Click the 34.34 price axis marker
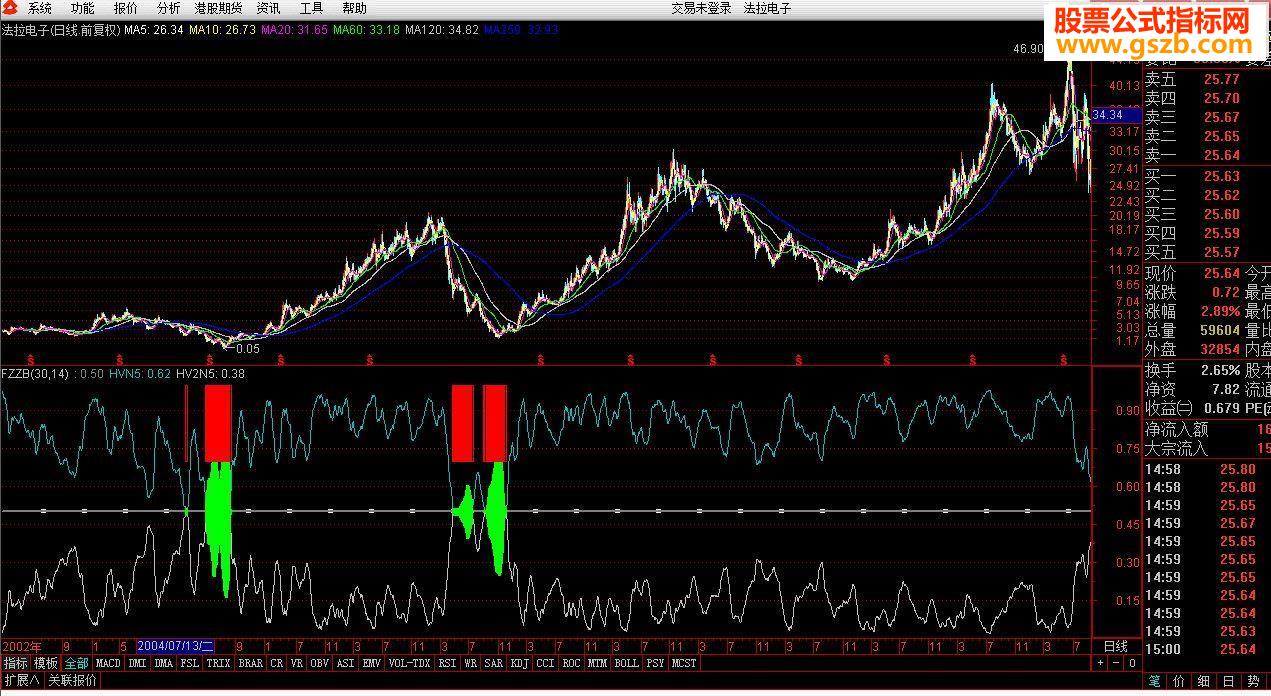The image size is (1271, 696). [1115, 115]
